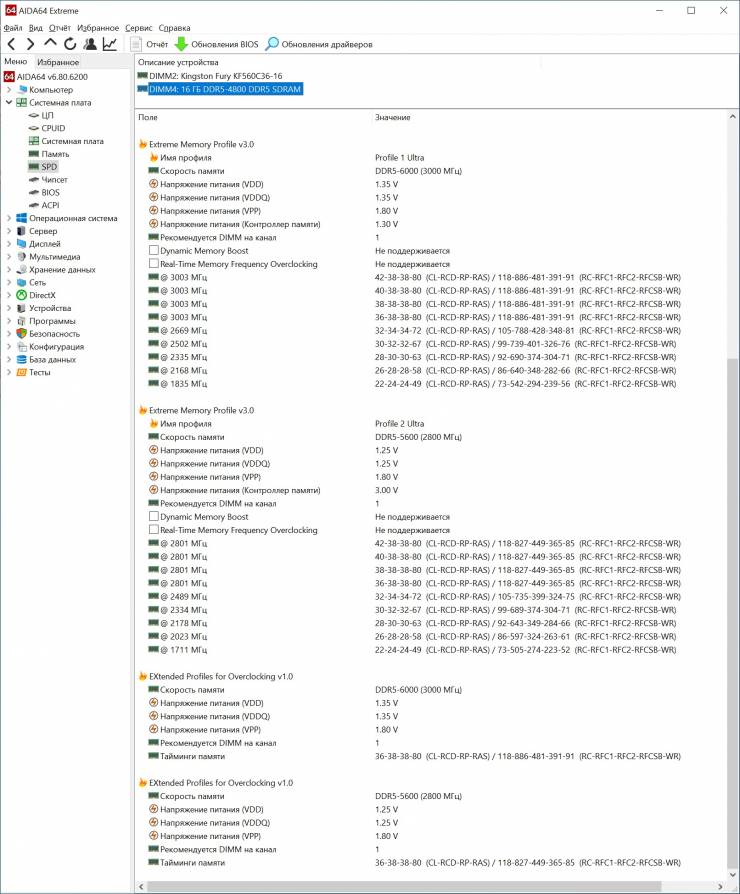The image size is (740, 894).
Task: Select AIDA64 v6.80.6200 root tree item
Action: pyautogui.click(x=46, y=76)
